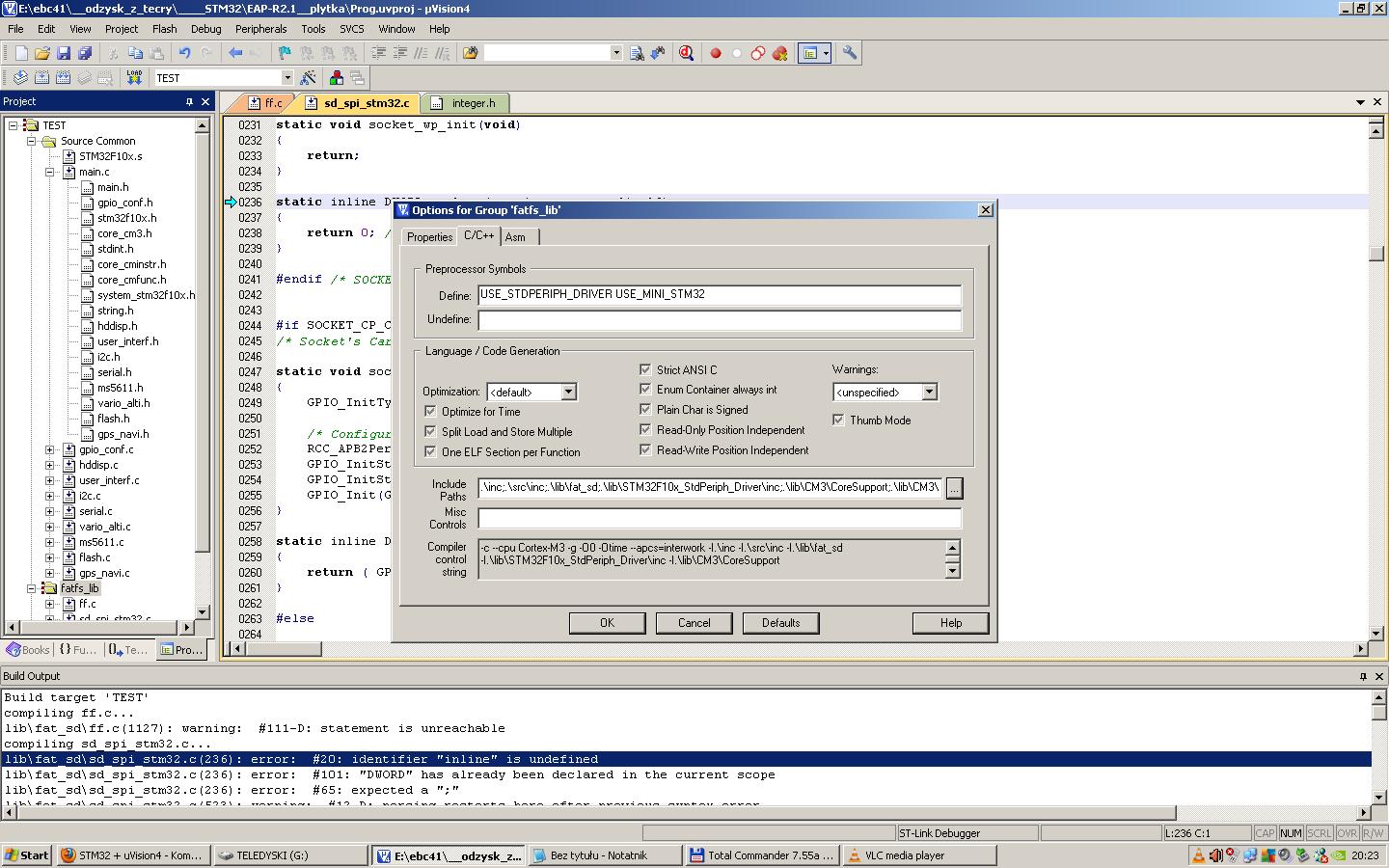
Task: Toggle the Optimize for Time checkbox
Action: 430,411
